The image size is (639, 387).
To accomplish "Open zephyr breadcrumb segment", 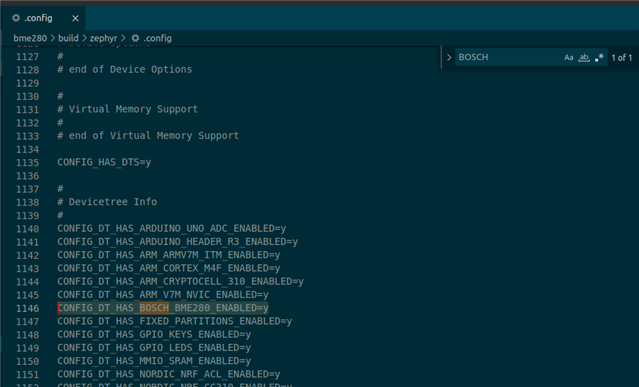I will pos(103,38).
